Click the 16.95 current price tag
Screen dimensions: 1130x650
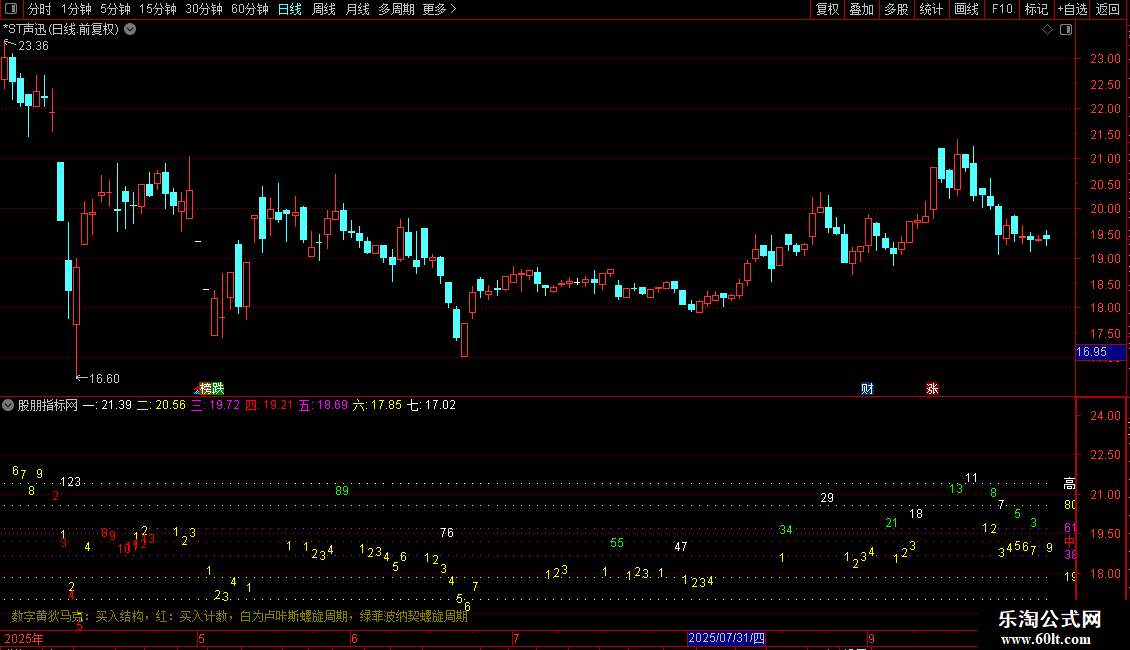point(1100,352)
